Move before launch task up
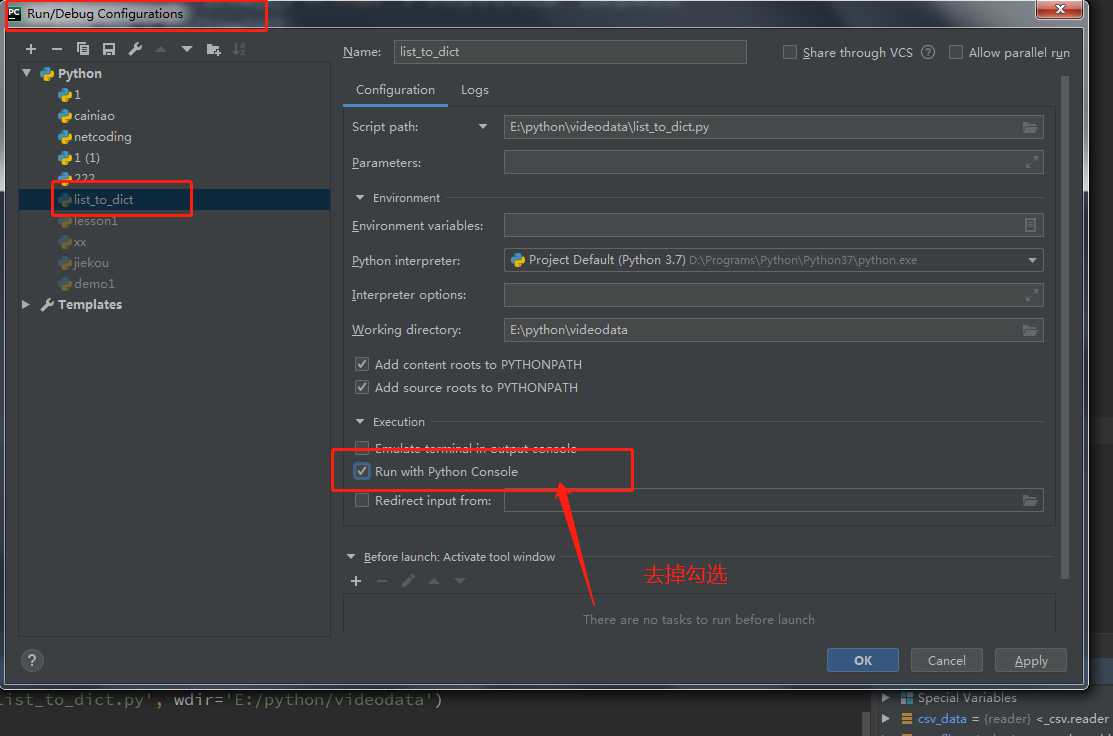Viewport: 1113px width, 736px height. 434,581
